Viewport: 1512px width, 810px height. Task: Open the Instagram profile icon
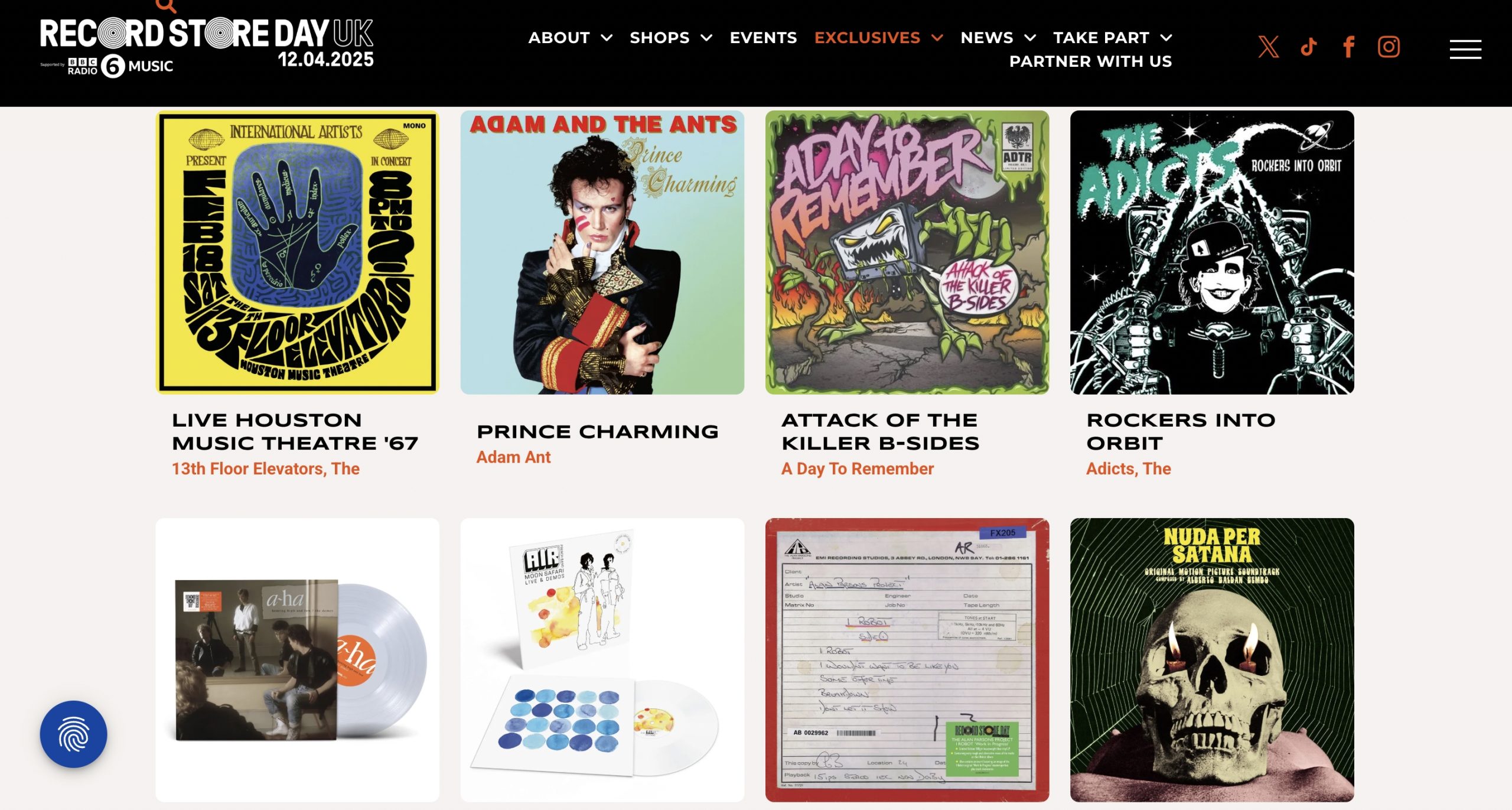pos(1389,47)
